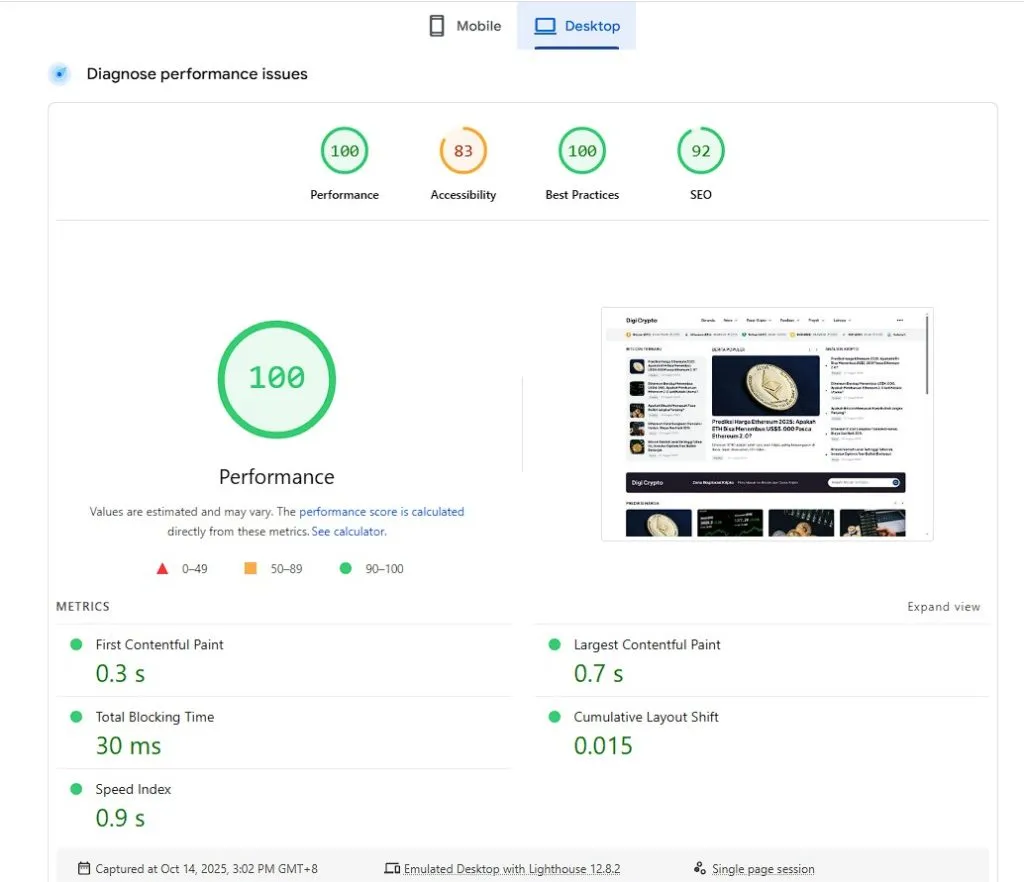Click the Accessibility score gauge 83

click(x=463, y=152)
